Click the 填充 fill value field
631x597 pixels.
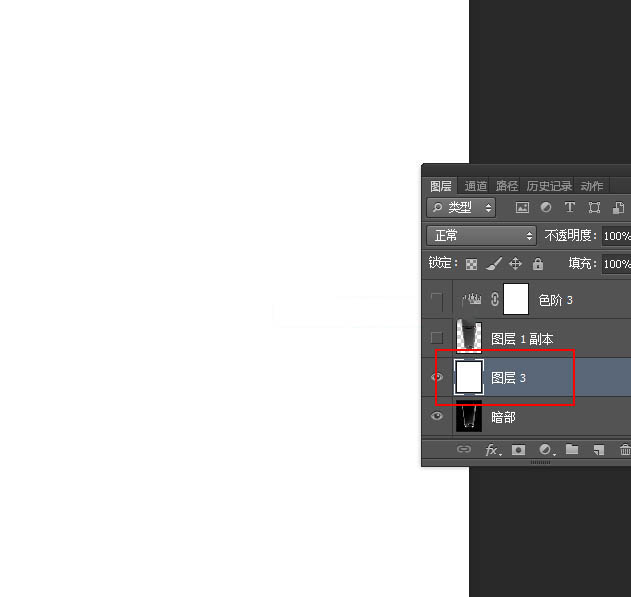point(617,264)
